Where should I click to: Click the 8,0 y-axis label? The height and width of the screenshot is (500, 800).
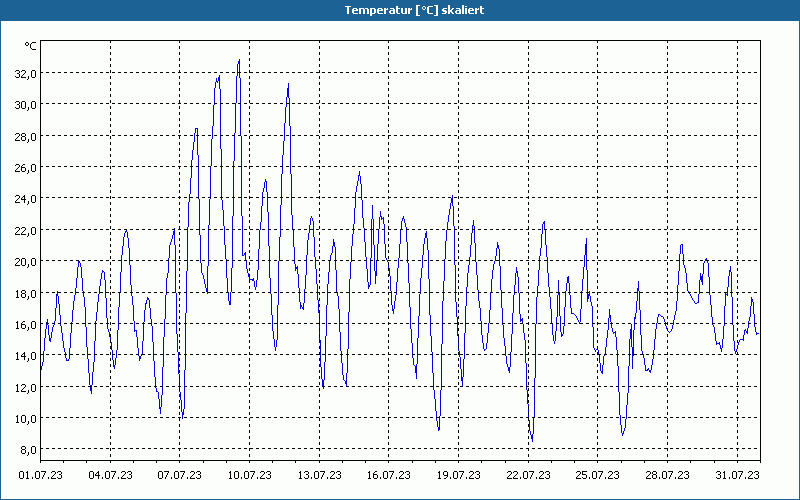point(28,450)
